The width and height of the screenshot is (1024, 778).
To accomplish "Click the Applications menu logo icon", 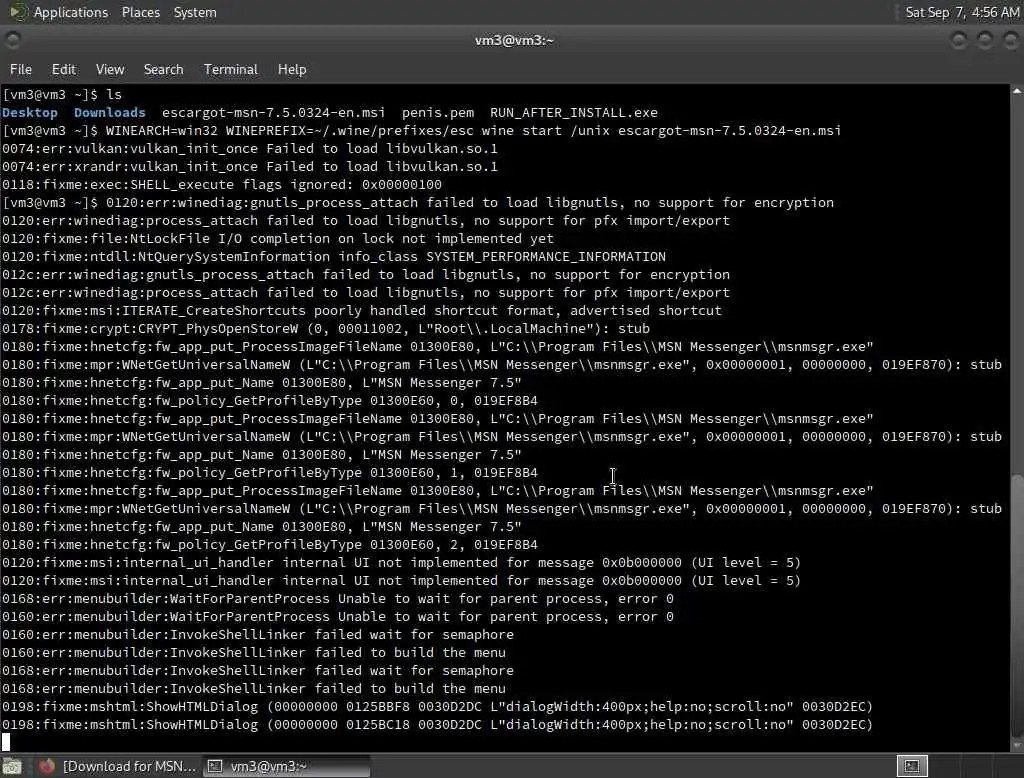I will click(x=18, y=12).
